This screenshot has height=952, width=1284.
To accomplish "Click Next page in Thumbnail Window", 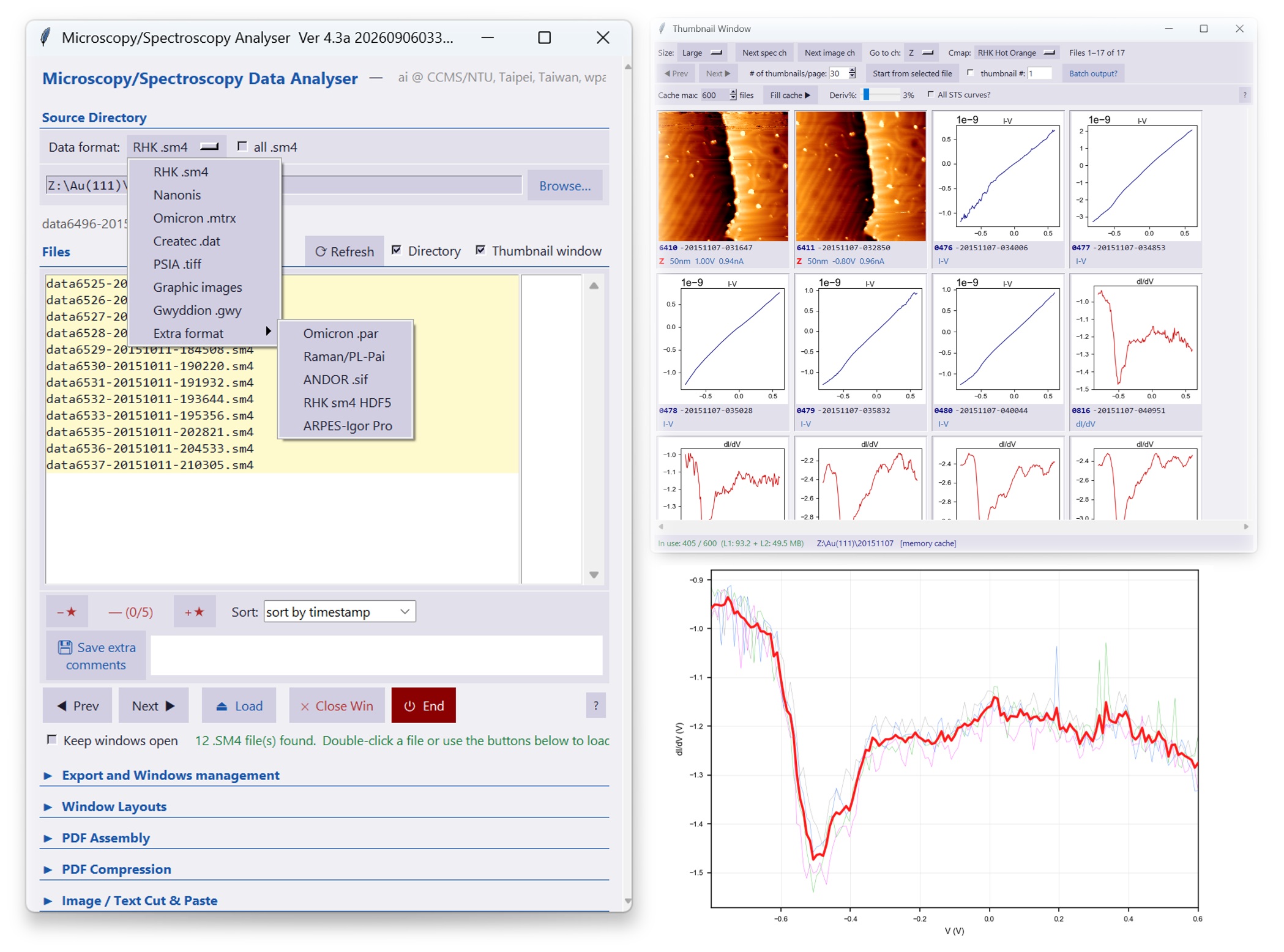I will [x=717, y=73].
